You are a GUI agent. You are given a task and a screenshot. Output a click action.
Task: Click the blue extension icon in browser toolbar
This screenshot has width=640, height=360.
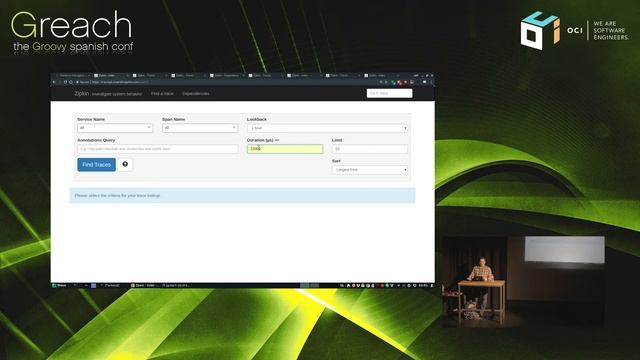[393, 83]
